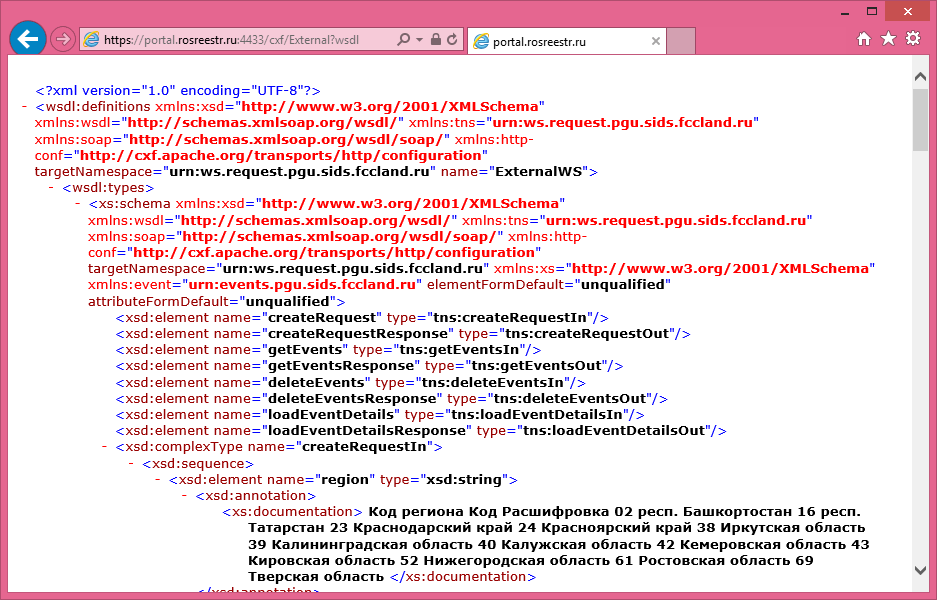Click the Internet Explorer page icon in address bar
The width and height of the screenshot is (937, 600).
[x=91, y=39]
